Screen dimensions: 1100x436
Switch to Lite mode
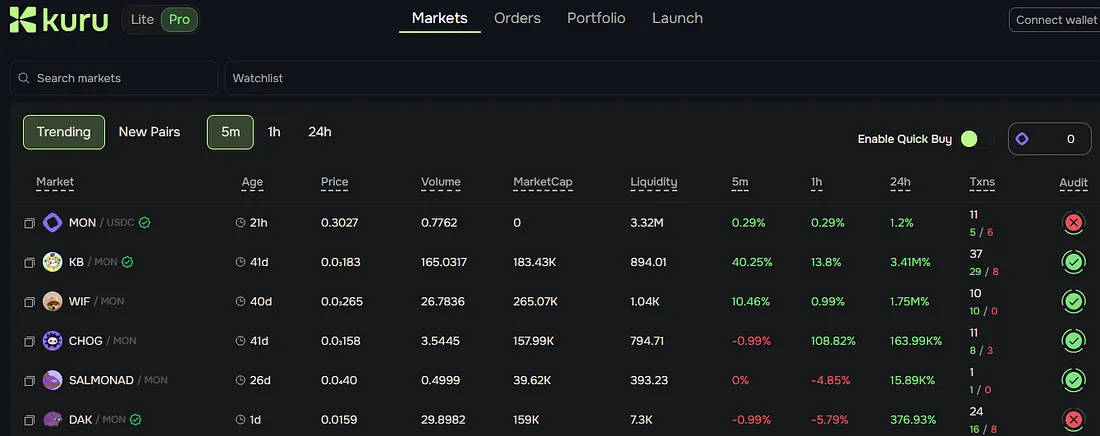point(142,20)
